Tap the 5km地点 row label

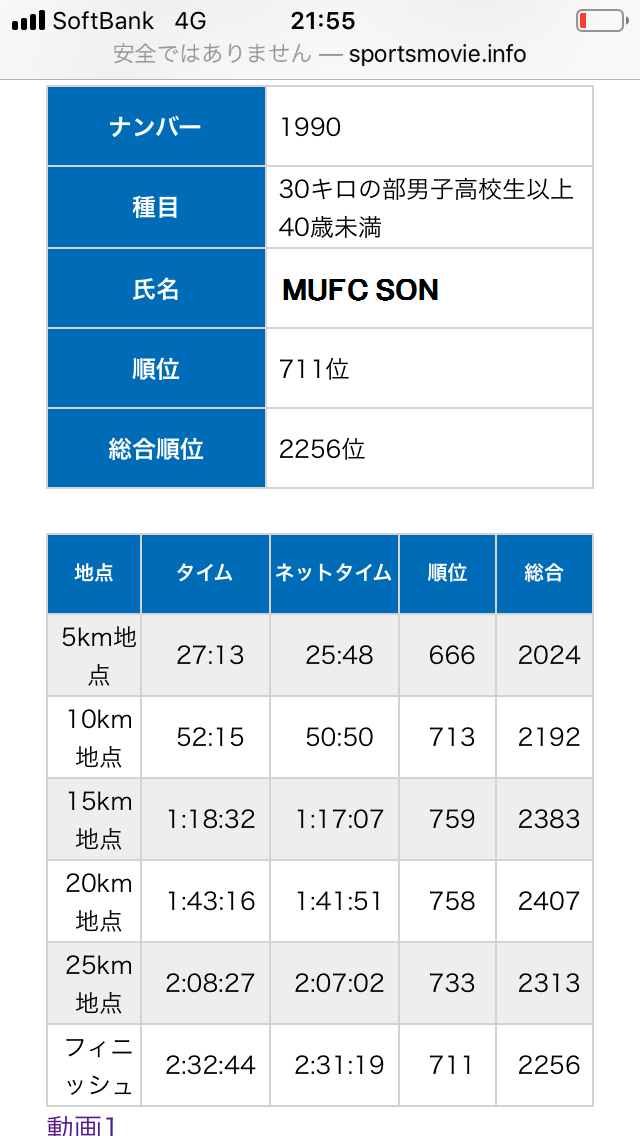(98, 655)
